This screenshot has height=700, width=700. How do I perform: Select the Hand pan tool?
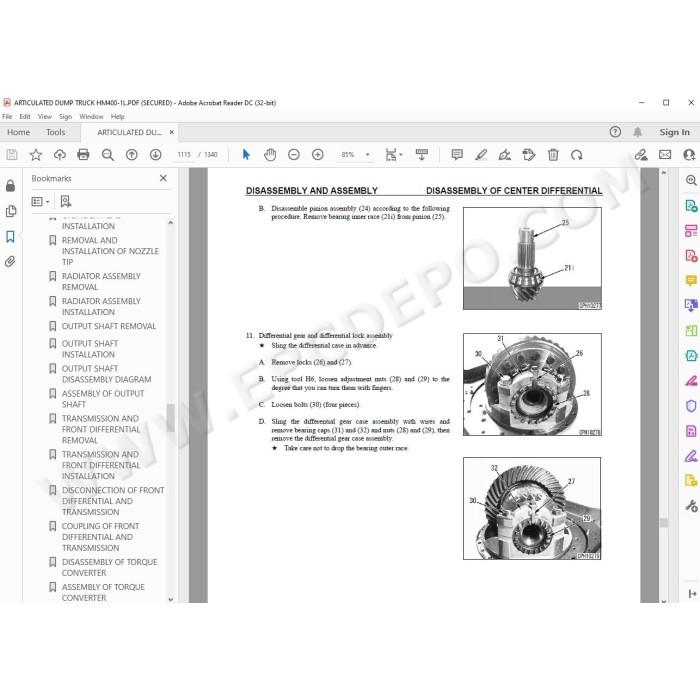270,155
